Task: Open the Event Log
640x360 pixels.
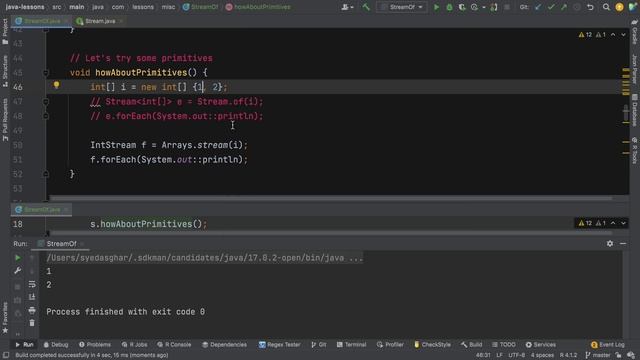Action: click(x=608, y=344)
